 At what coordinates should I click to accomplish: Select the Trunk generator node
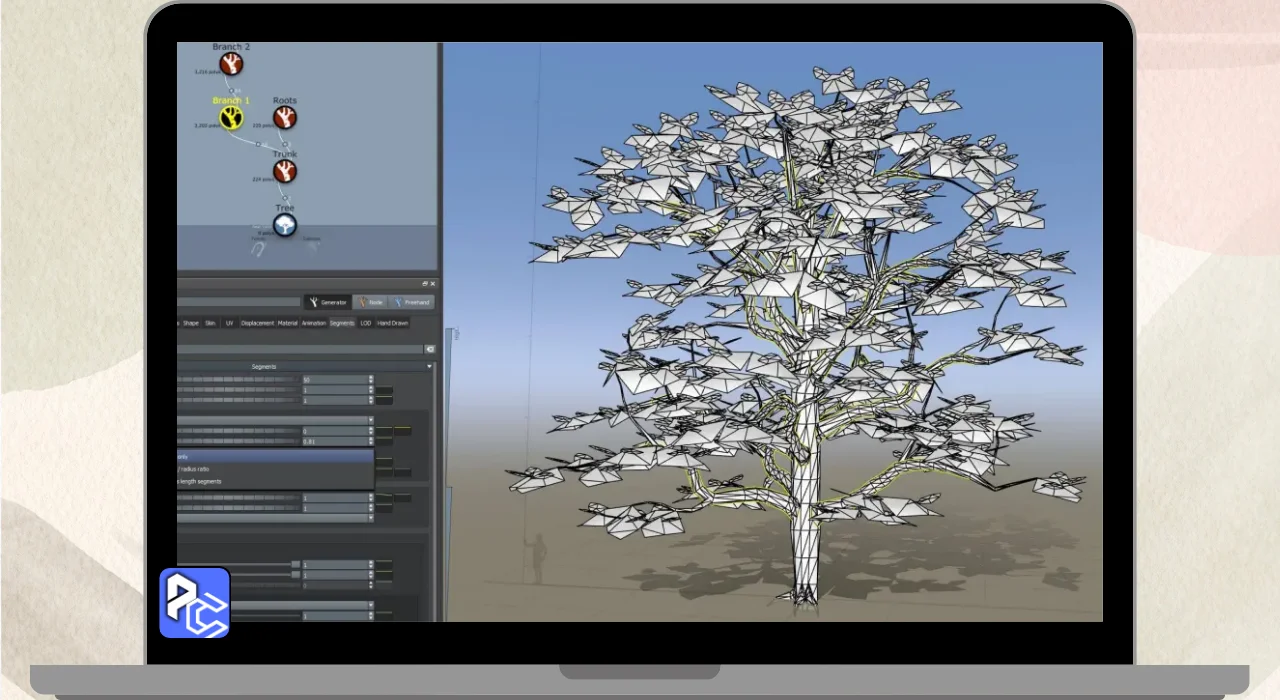(x=285, y=171)
